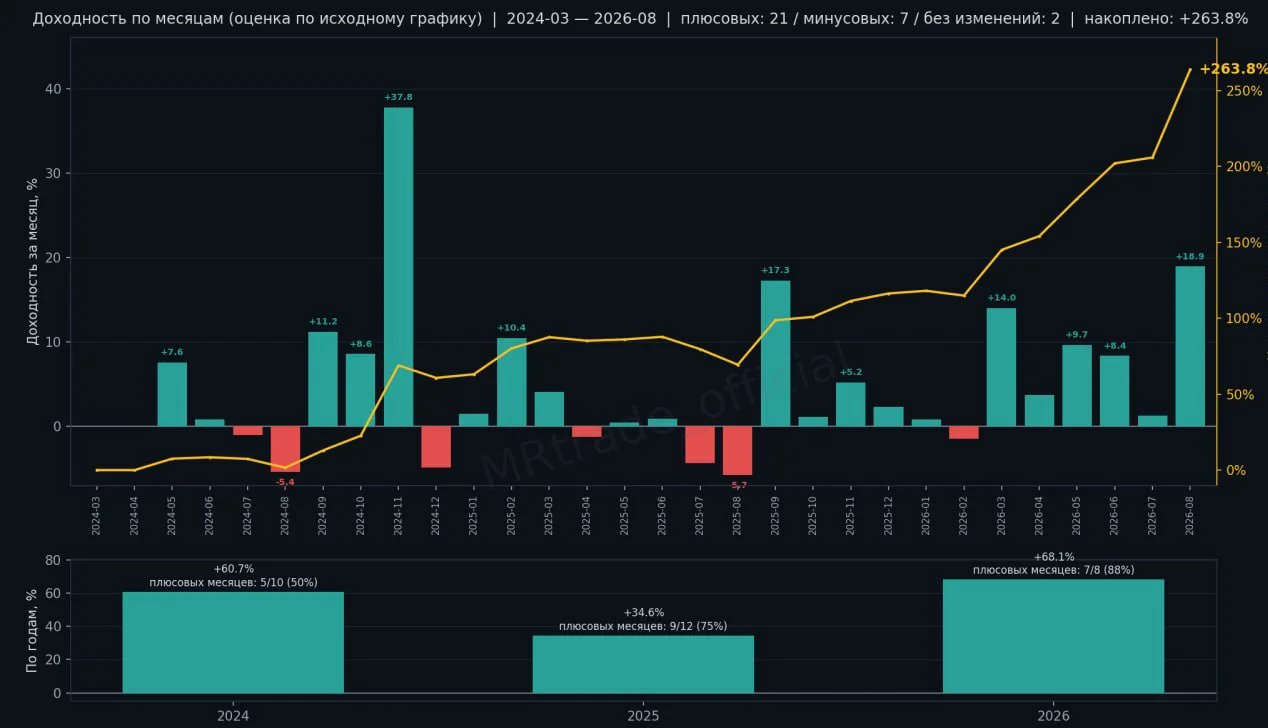Click the 2024-03 month axis label
The height and width of the screenshot is (728, 1268).
(x=97, y=516)
